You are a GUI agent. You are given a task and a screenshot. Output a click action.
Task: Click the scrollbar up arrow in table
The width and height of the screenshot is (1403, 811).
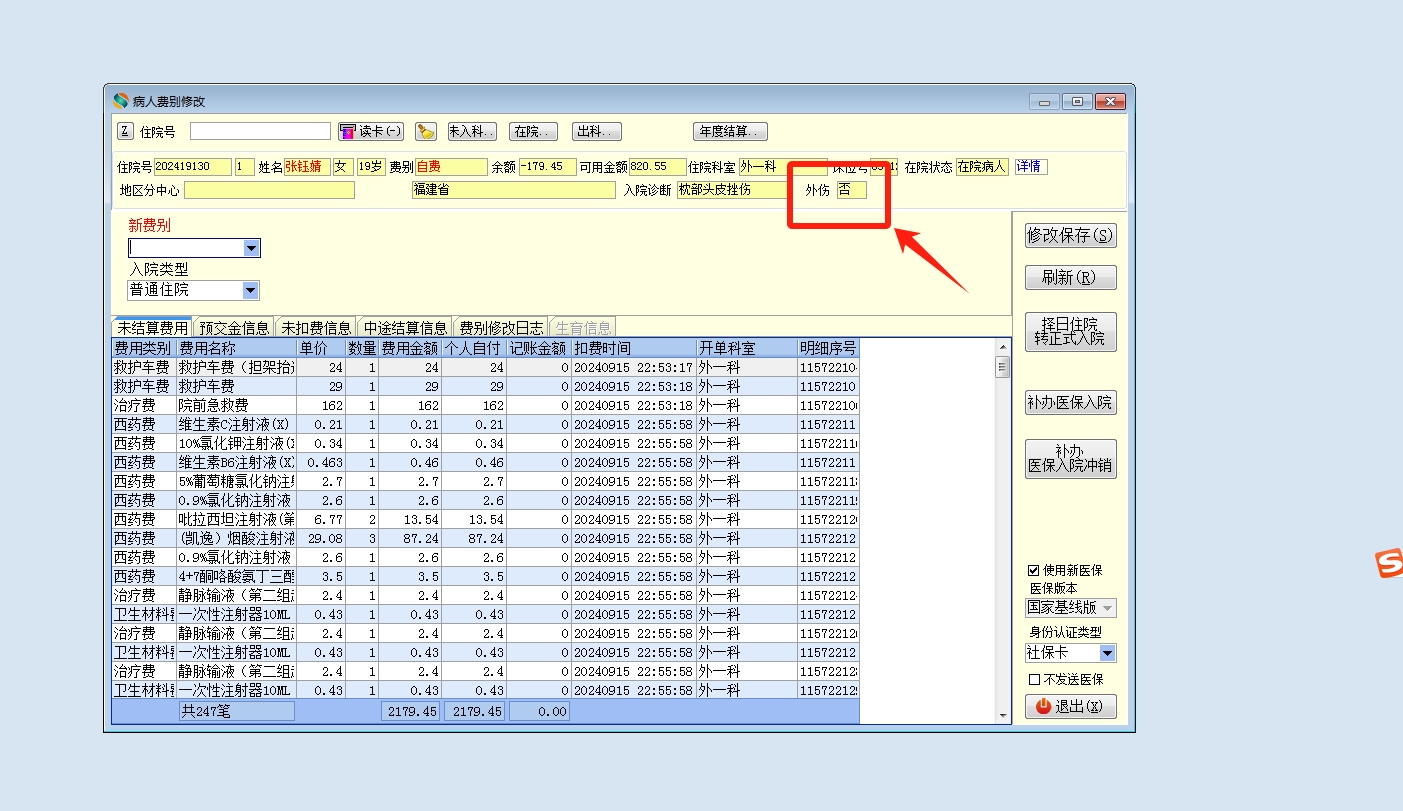pos(1003,347)
